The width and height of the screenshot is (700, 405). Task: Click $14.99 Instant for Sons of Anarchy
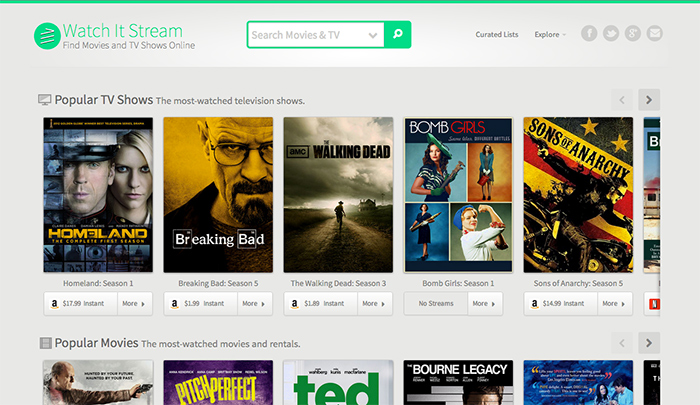[x=561, y=304]
